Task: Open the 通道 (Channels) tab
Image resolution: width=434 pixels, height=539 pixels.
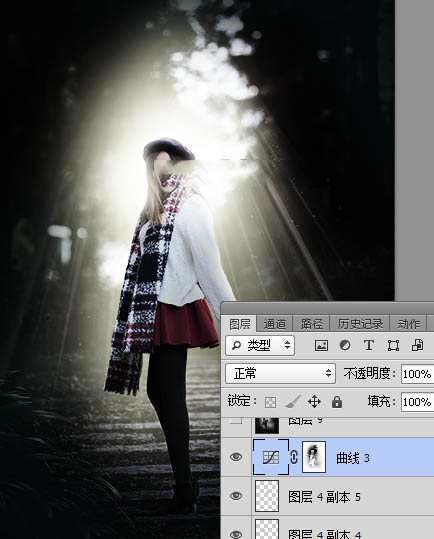Action: click(x=275, y=324)
